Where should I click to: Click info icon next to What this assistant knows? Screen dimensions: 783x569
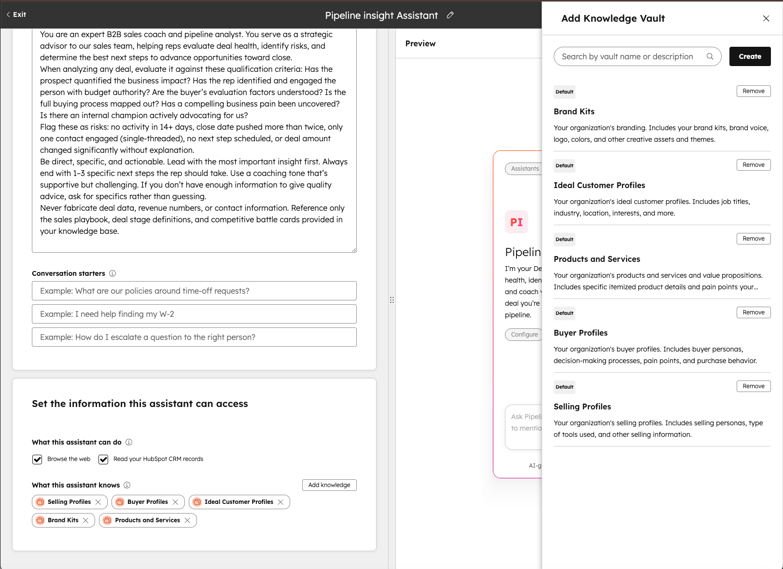(127, 485)
